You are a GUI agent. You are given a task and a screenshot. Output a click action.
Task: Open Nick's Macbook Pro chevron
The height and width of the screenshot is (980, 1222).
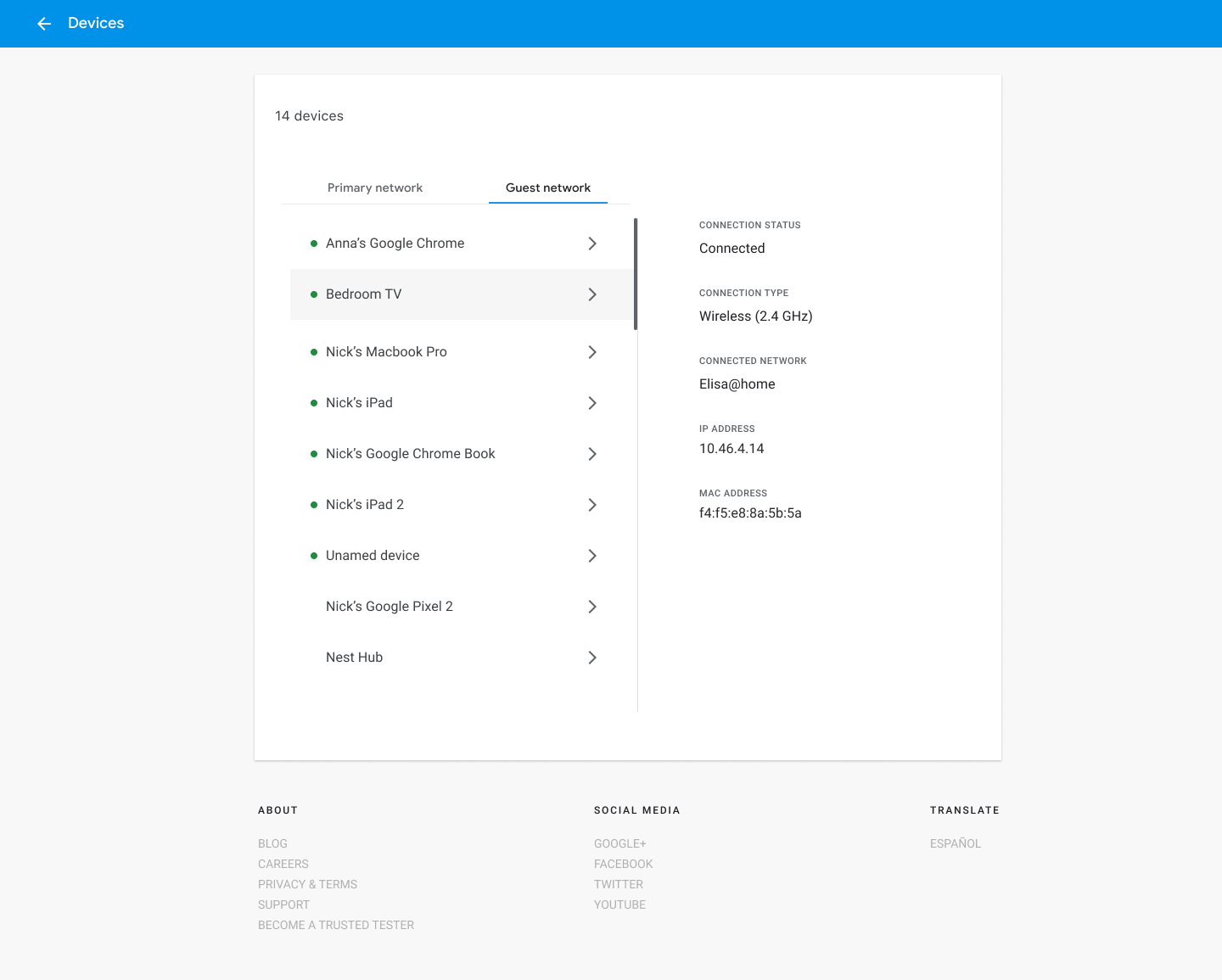tap(592, 352)
